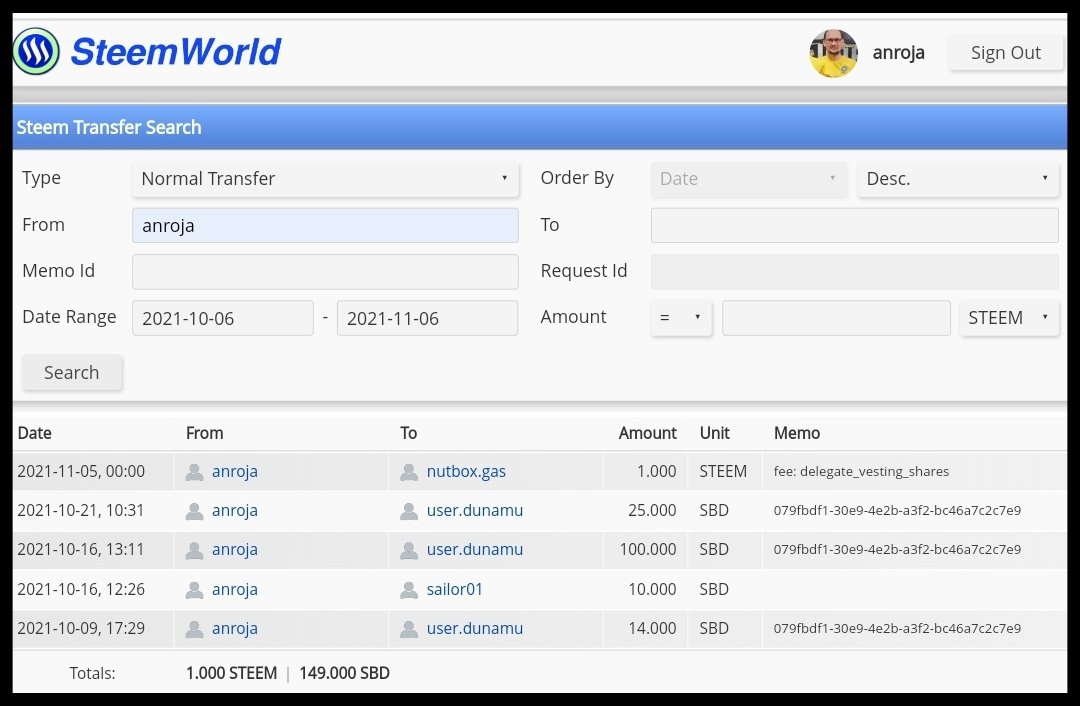This screenshot has width=1080, height=706.
Task: Open anroja sender link in 2021-10-21 row
Action: pos(235,511)
